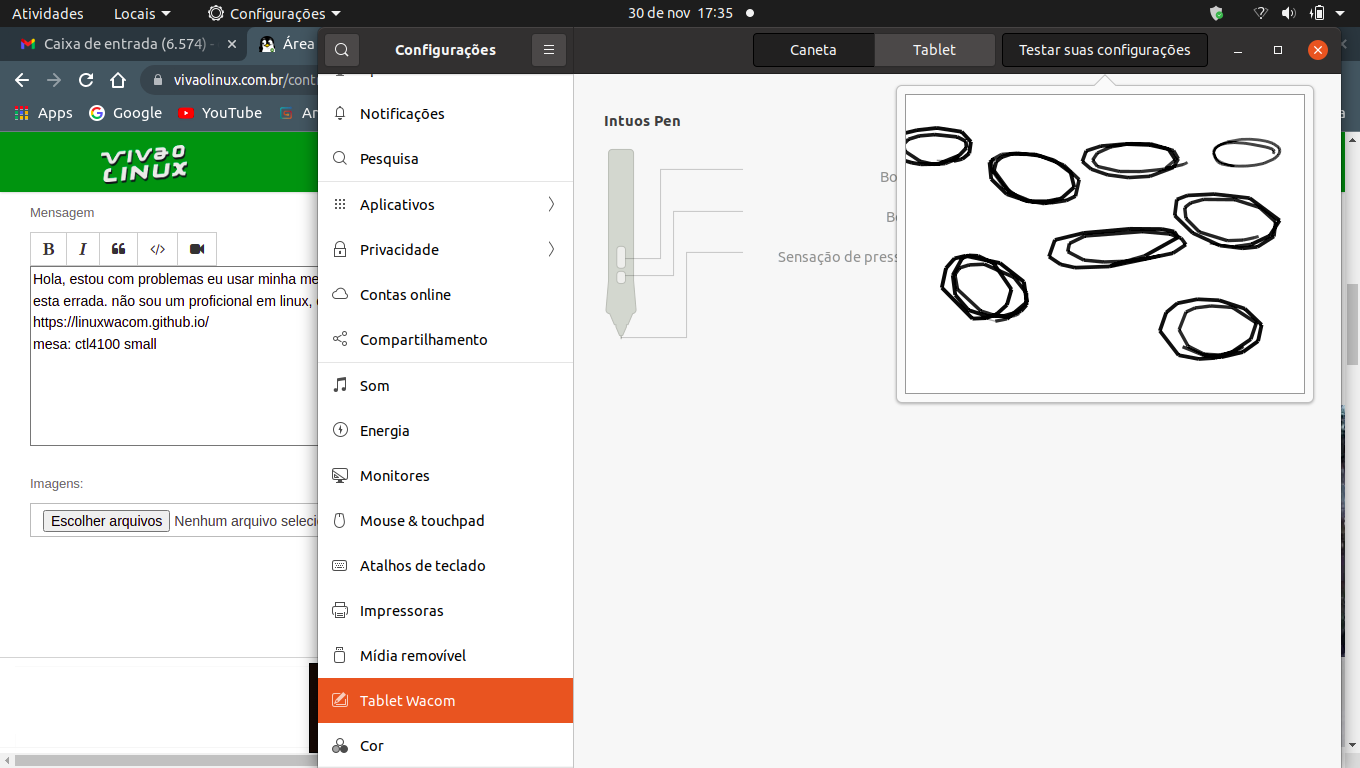Open Pesquisa settings in sidebar

(446, 159)
